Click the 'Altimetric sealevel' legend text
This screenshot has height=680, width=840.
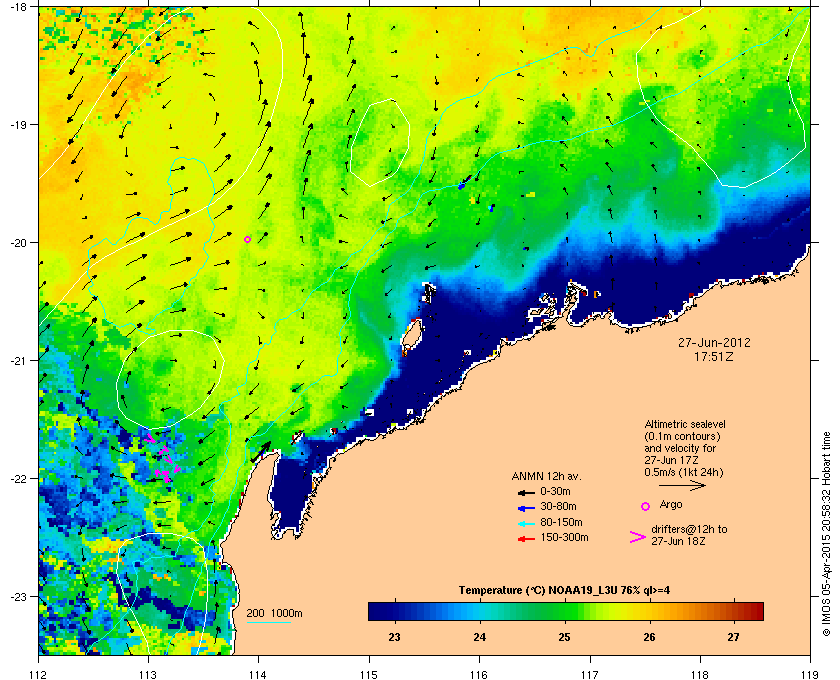click(x=685, y=424)
